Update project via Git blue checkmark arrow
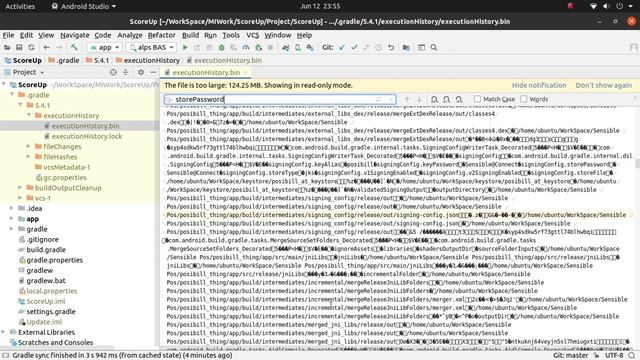This screenshot has height=360, width=640. [342, 47]
